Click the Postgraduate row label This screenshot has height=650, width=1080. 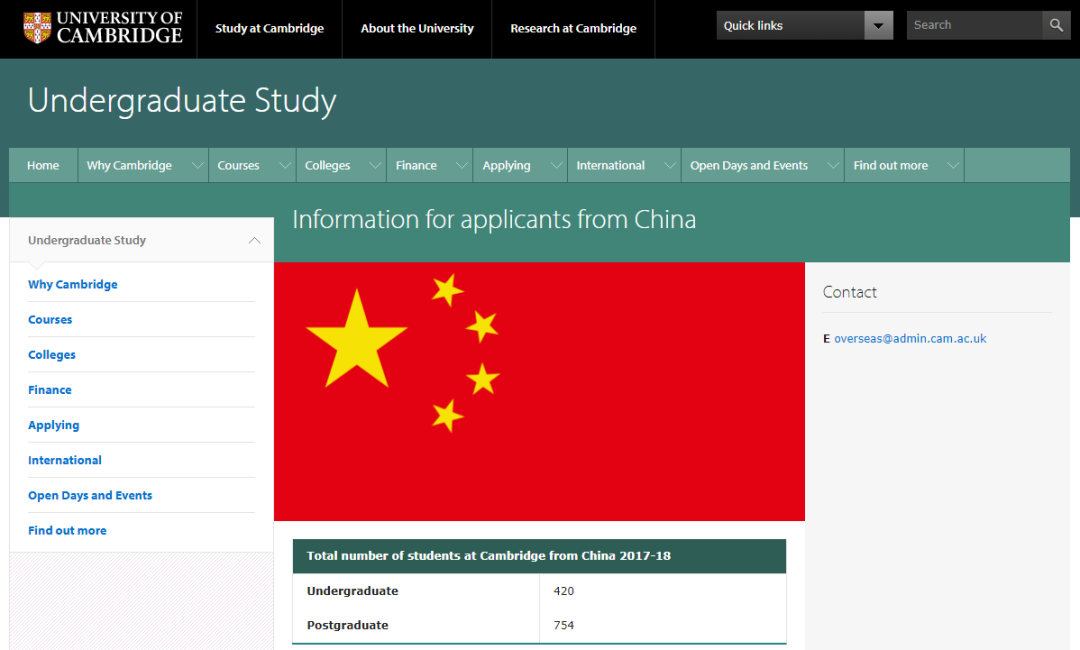[348, 625]
